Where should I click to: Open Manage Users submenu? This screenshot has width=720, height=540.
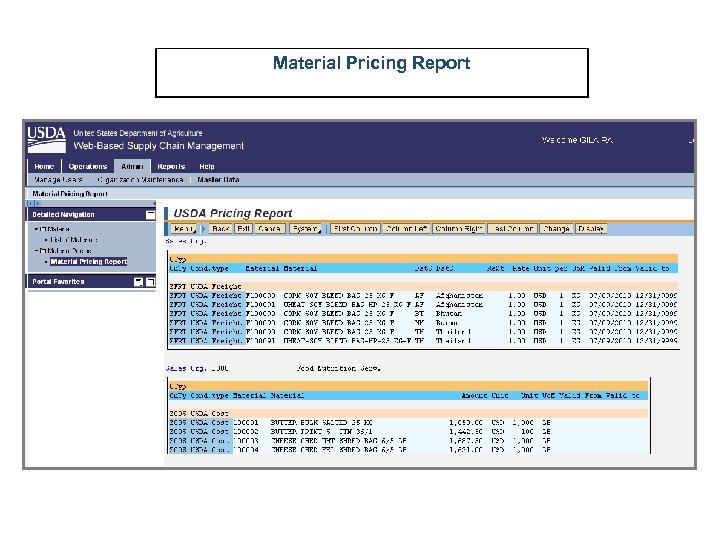[x=58, y=180]
